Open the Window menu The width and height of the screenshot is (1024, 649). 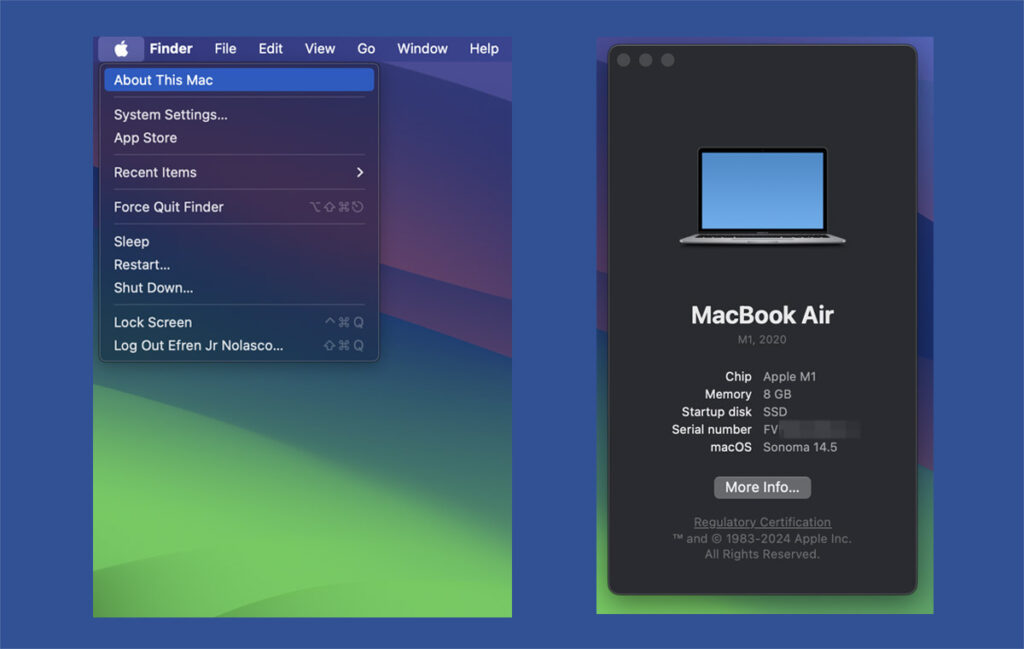(x=422, y=49)
